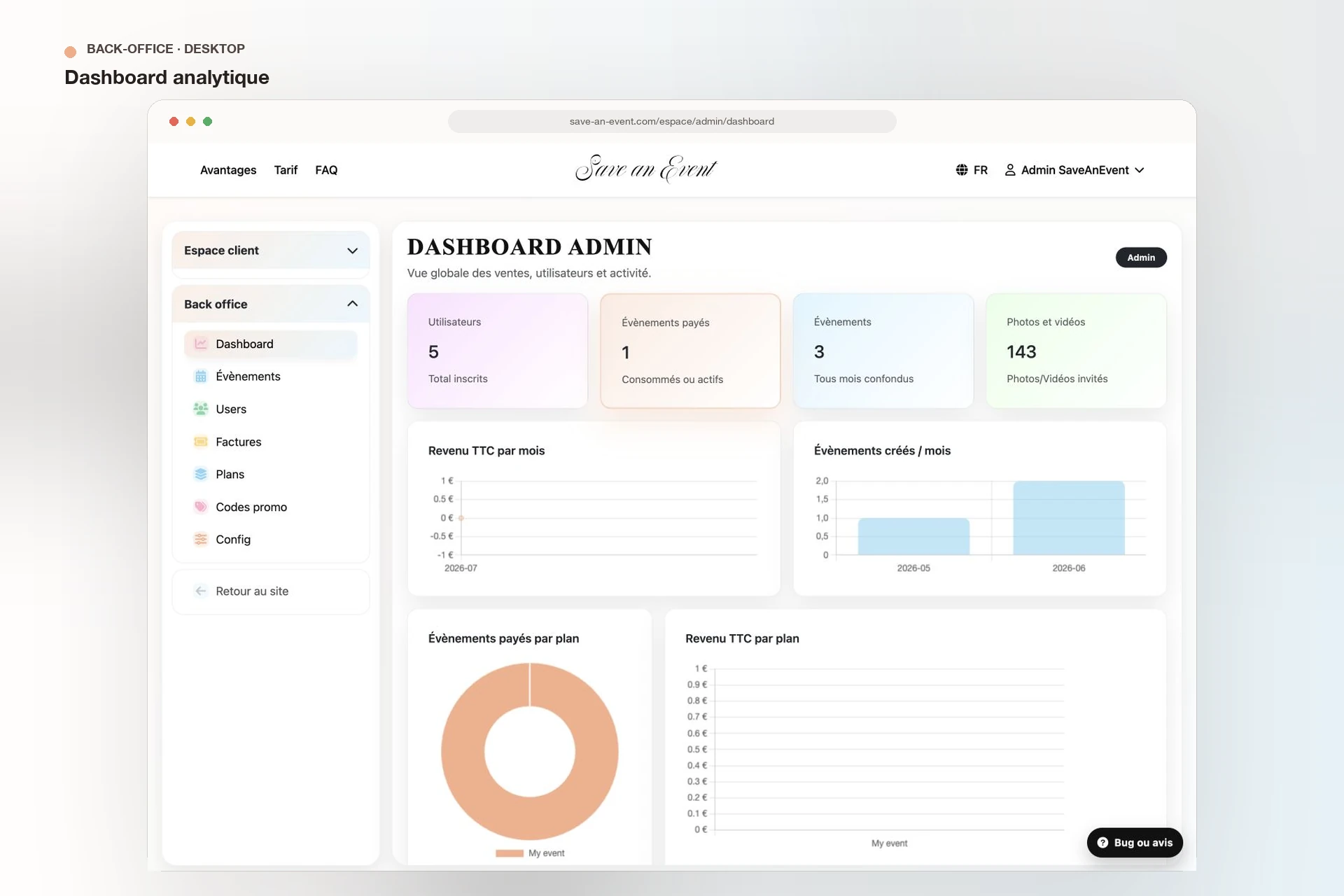Click the Config sliders icon
1344x896 pixels.
tap(201, 539)
